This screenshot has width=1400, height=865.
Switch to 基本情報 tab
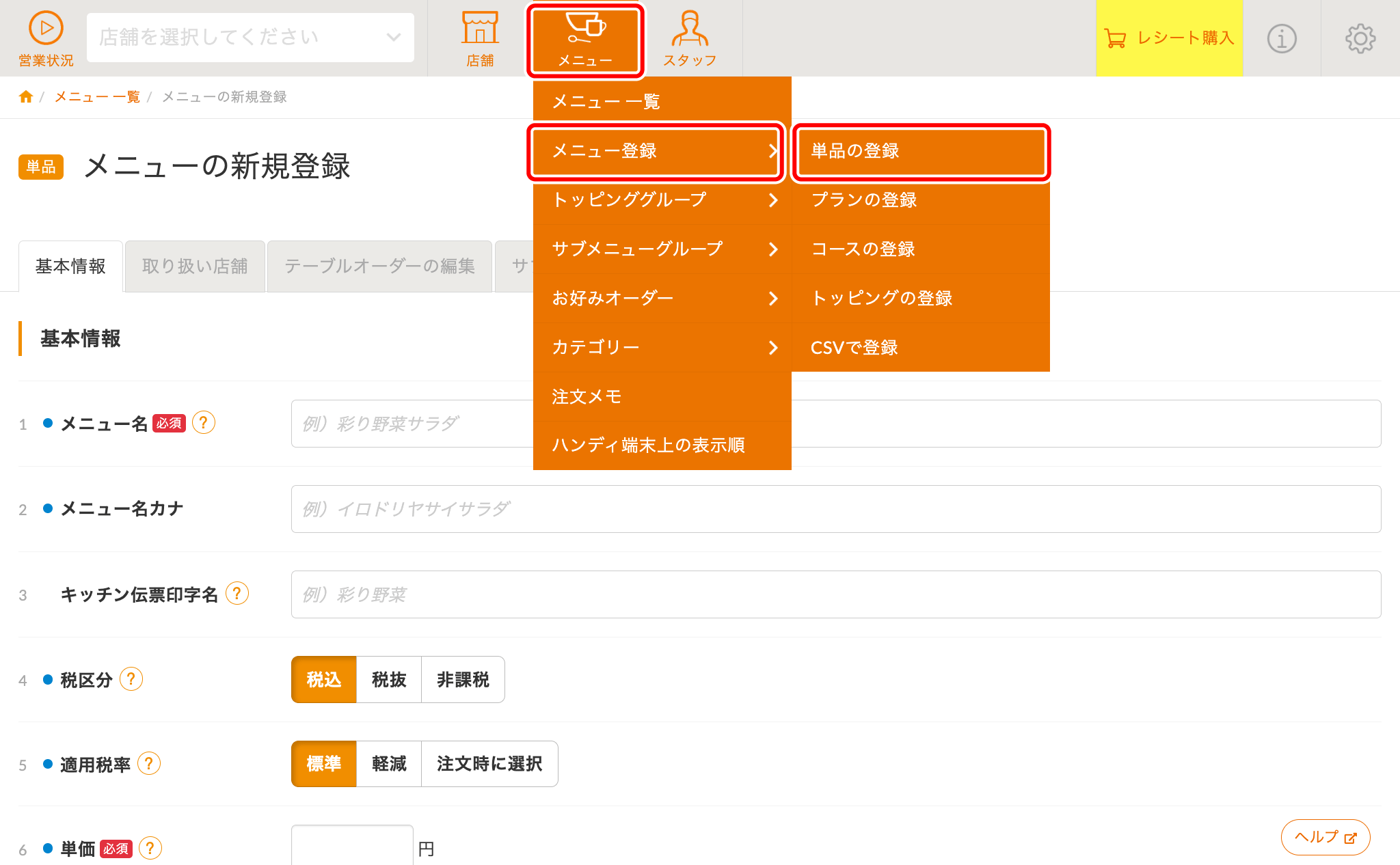(70, 266)
